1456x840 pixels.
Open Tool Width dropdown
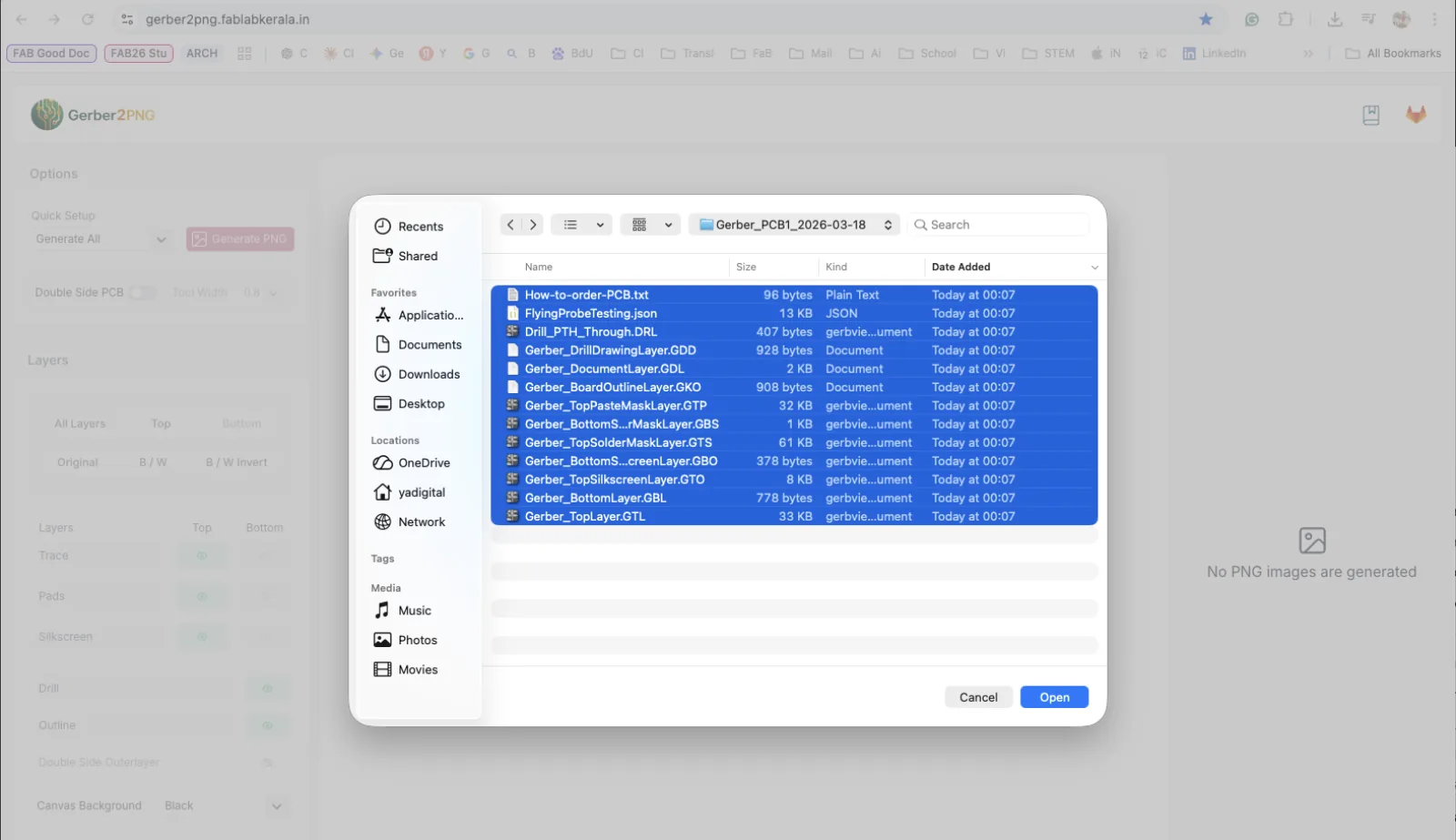pos(261,293)
